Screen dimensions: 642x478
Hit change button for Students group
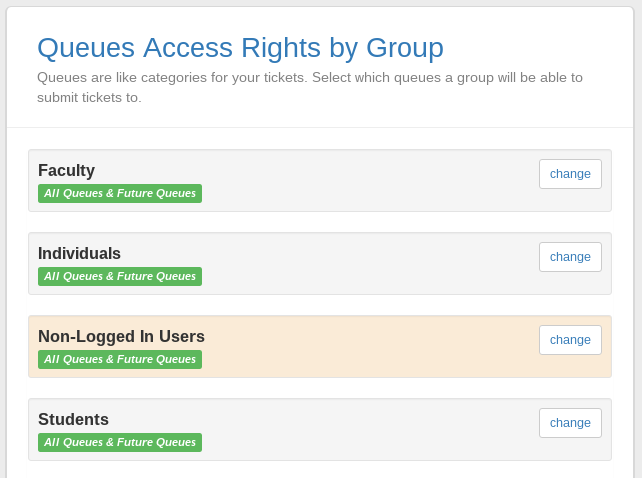pos(570,423)
